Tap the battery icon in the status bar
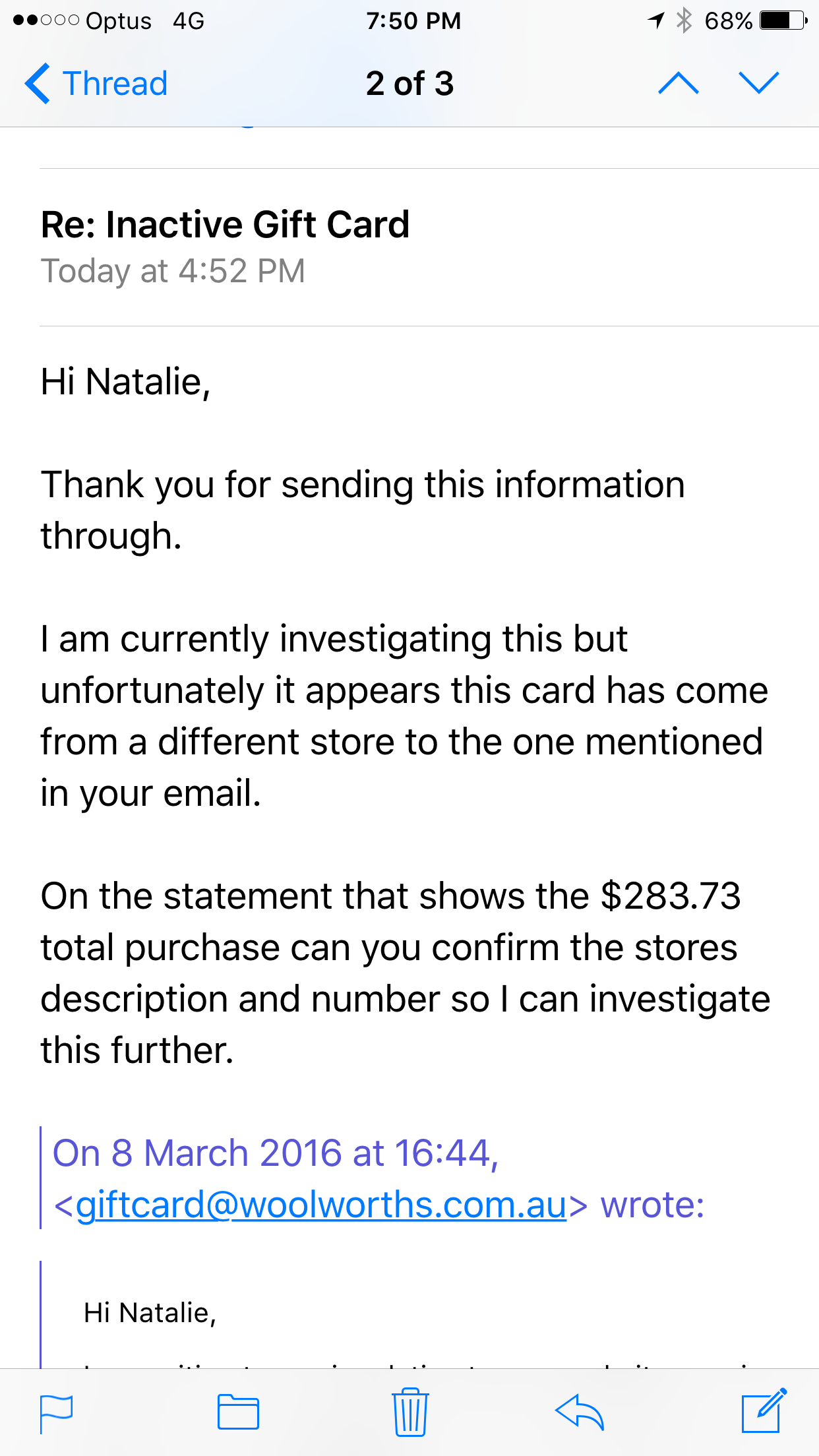 point(783,20)
